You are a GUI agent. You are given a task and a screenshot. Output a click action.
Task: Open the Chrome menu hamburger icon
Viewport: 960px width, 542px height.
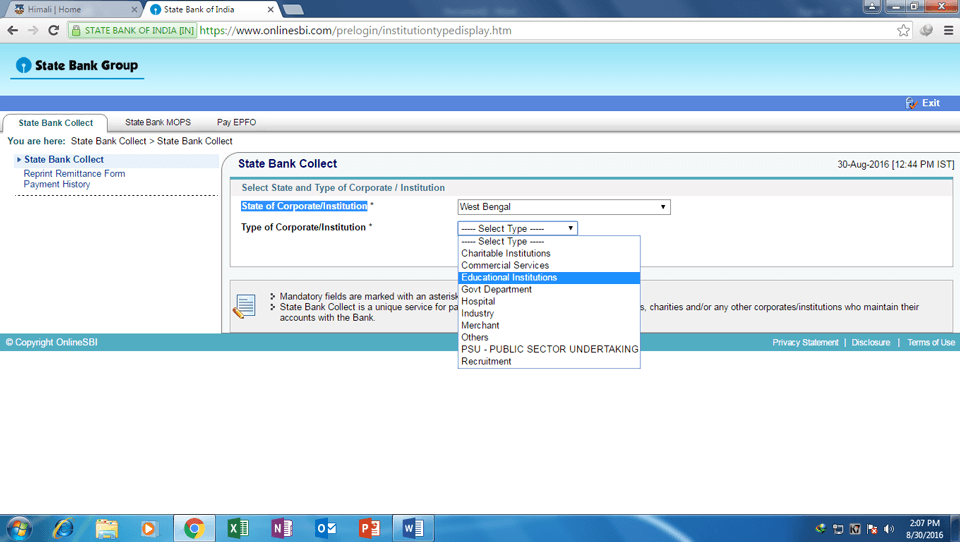point(948,31)
